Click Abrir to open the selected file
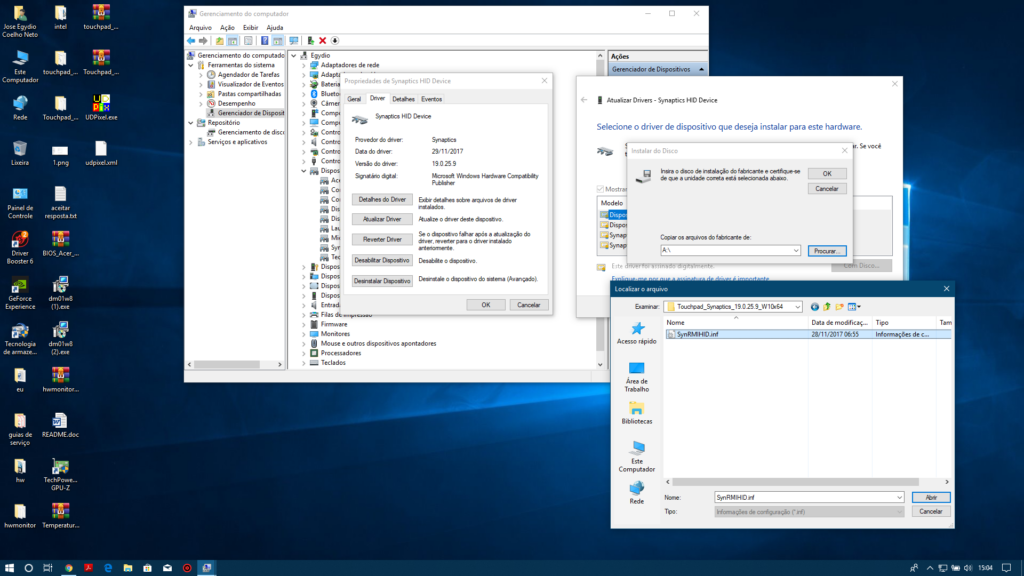The height and width of the screenshot is (576, 1024). click(x=930, y=497)
